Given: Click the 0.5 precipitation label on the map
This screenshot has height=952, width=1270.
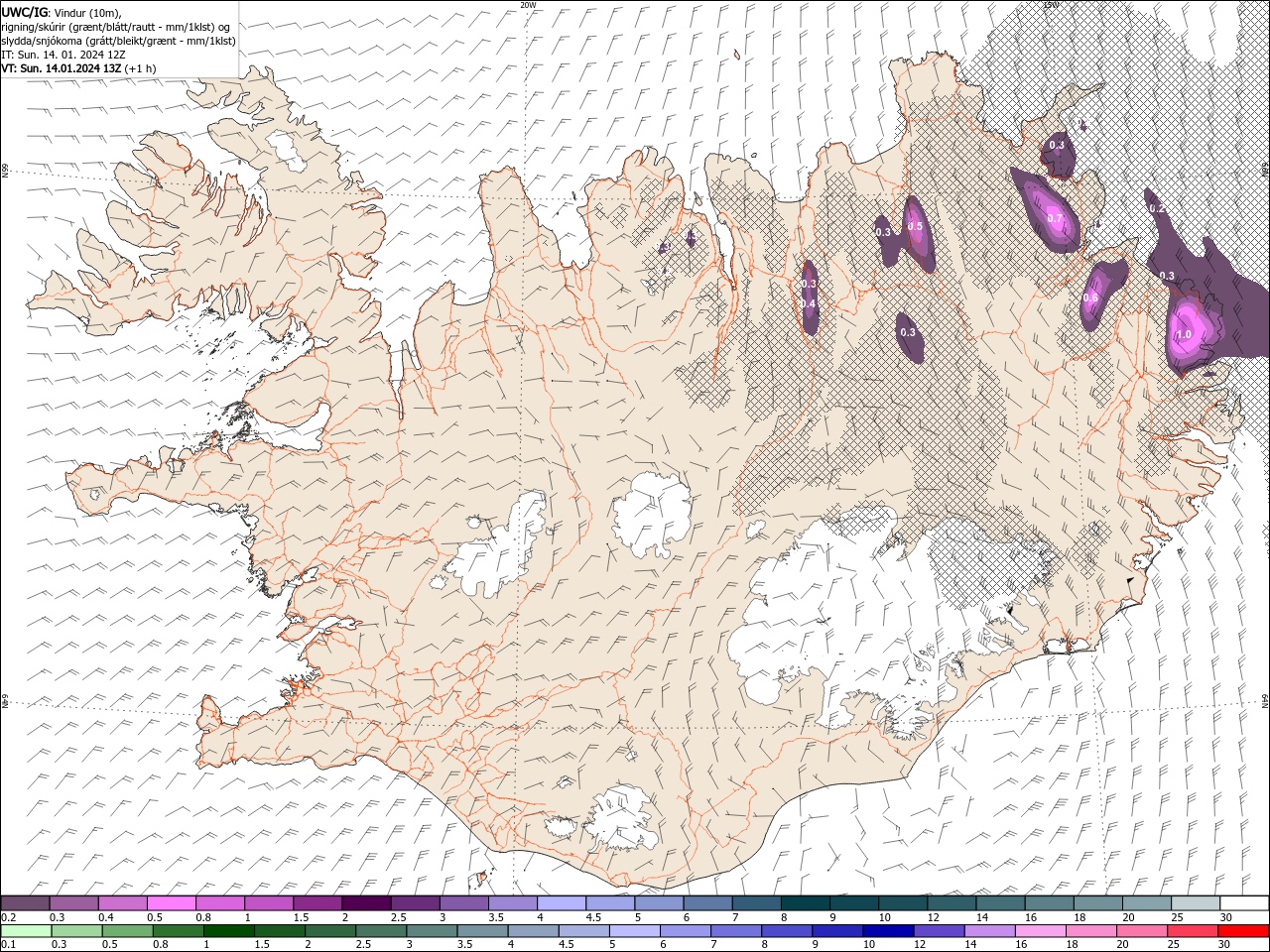Looking at the screenshot, I should pos(915,226).
